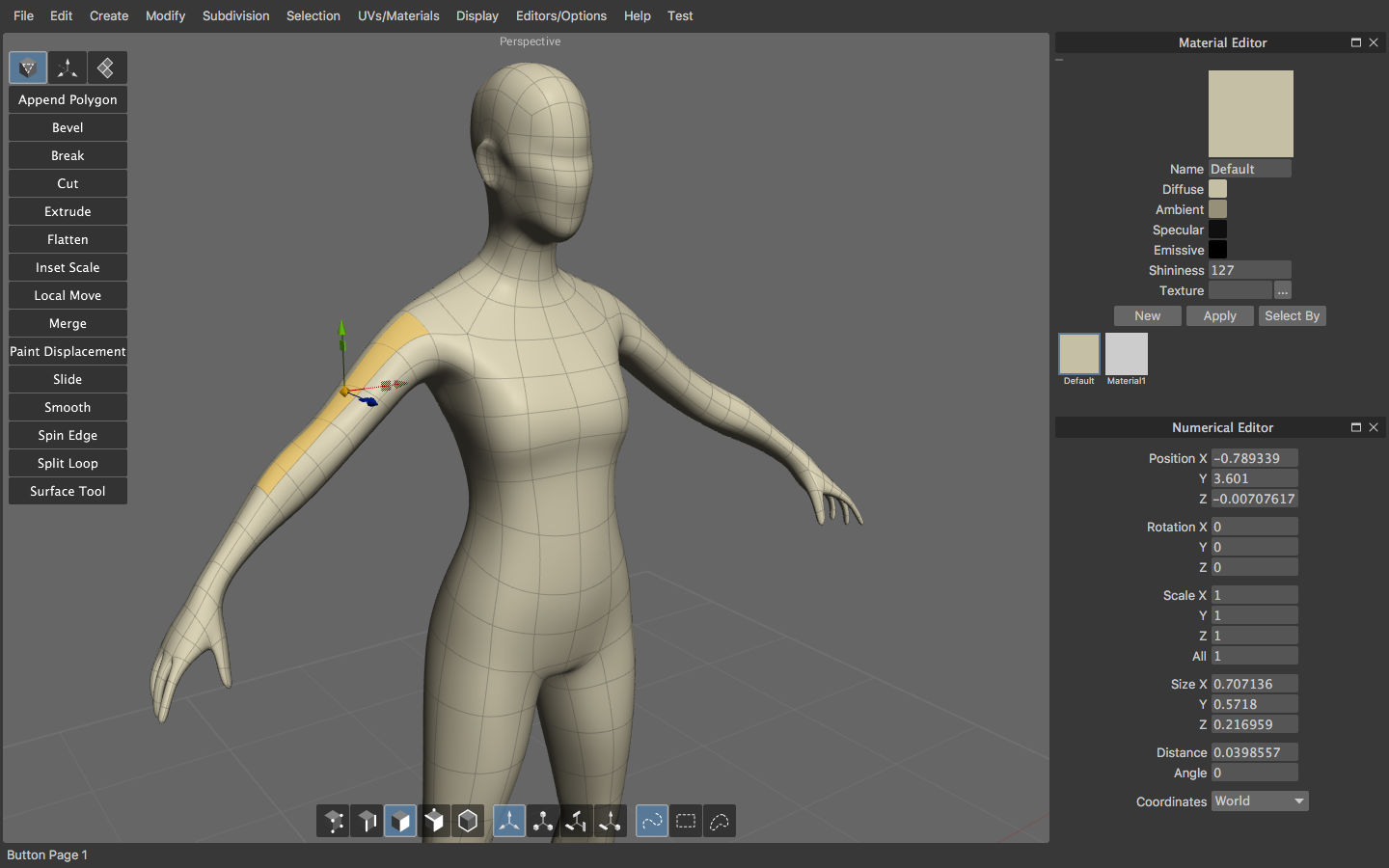Toggle the move manipulator axis mode
Screen dimensions: 1389x868
coord(509,822)
